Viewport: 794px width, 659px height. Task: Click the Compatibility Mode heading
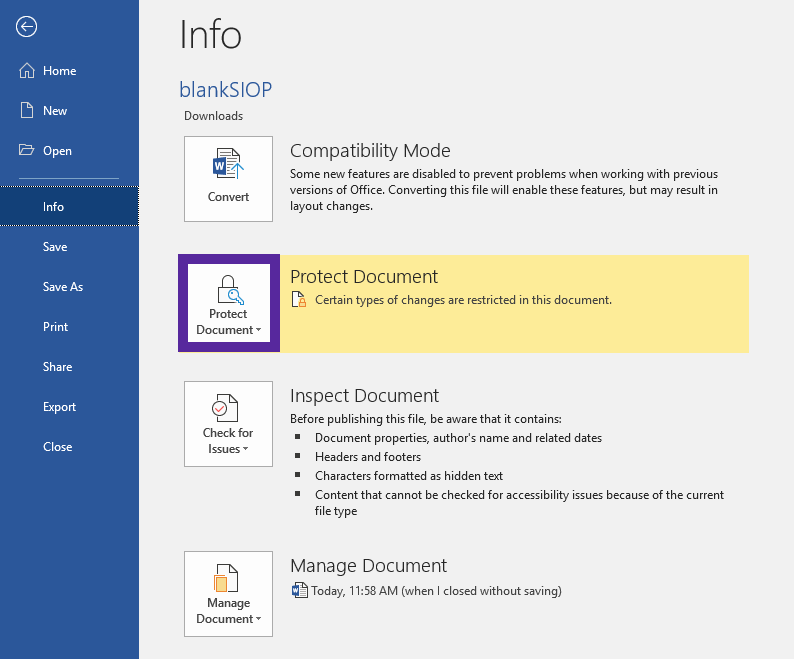pyautogui.click(x=370, y=150)
